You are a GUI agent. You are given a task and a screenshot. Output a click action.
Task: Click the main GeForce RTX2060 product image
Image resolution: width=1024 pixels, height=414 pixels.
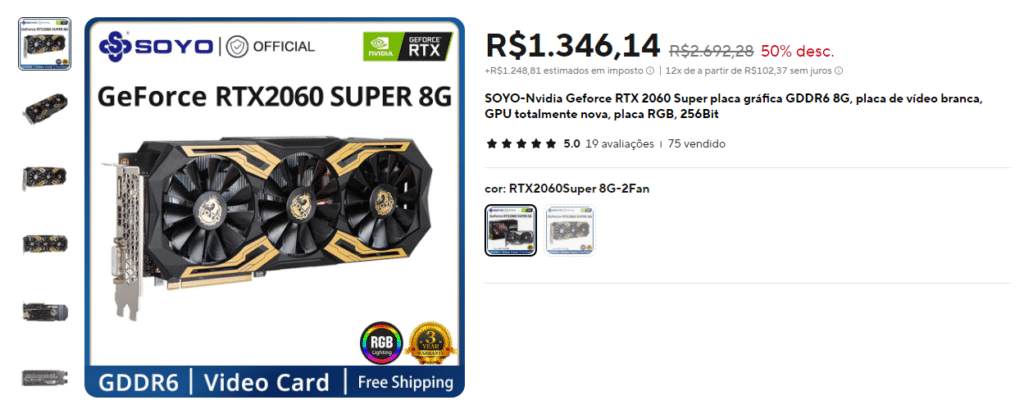click(274, 207)
